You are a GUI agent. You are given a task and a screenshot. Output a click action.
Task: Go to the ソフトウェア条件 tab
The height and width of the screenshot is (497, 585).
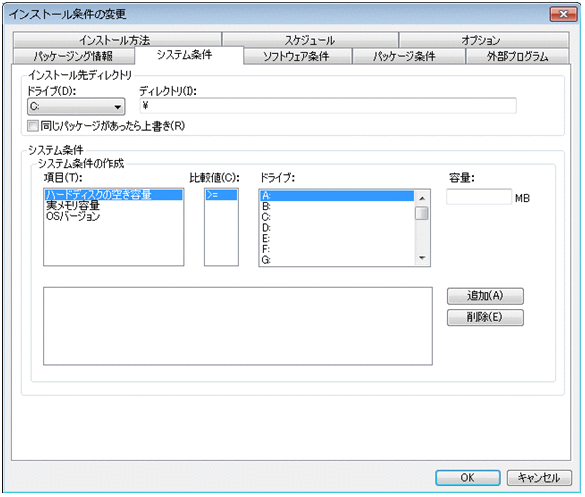297,56
